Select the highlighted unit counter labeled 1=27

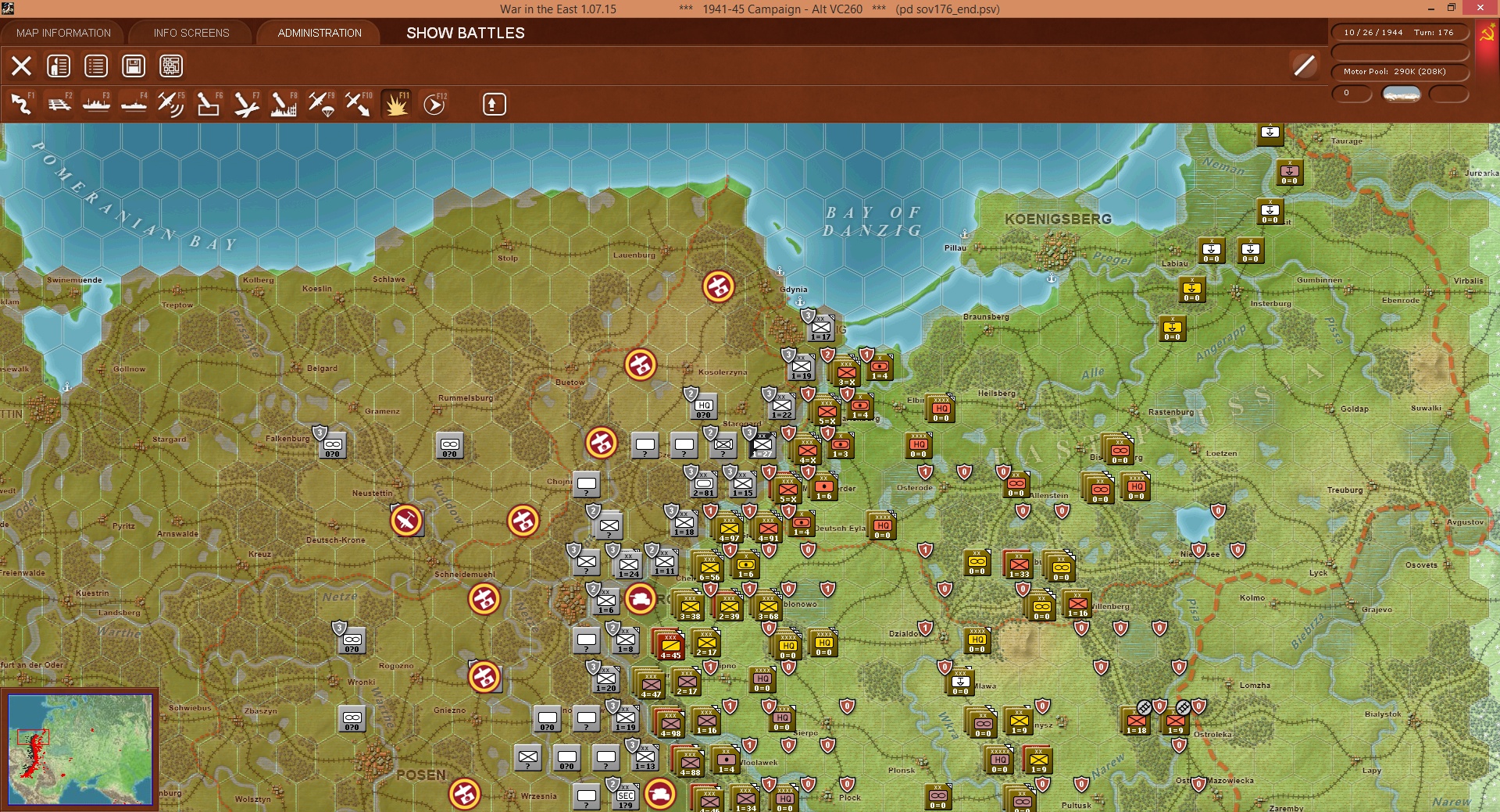click(762, 445)
